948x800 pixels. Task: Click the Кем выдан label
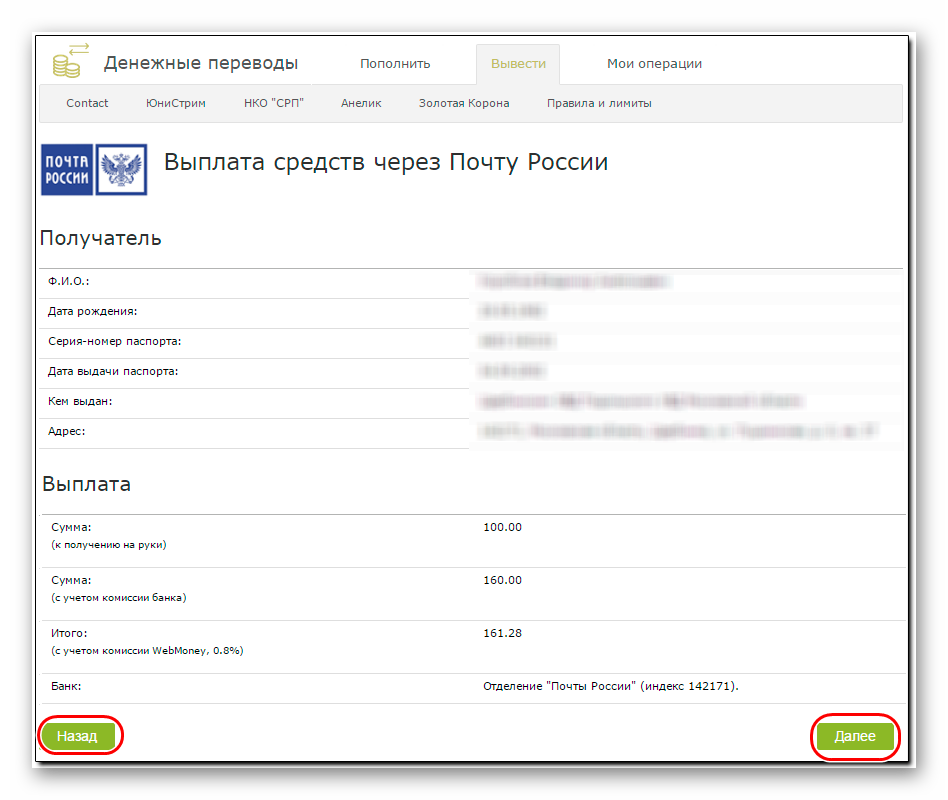pos(80,402)
